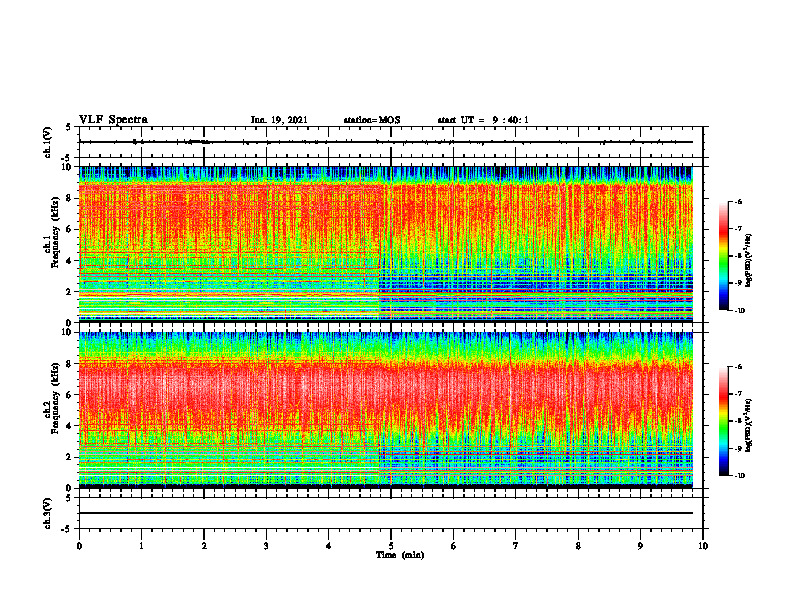Click the "5" tick on ch.1(V) axis

pos(70,127)
